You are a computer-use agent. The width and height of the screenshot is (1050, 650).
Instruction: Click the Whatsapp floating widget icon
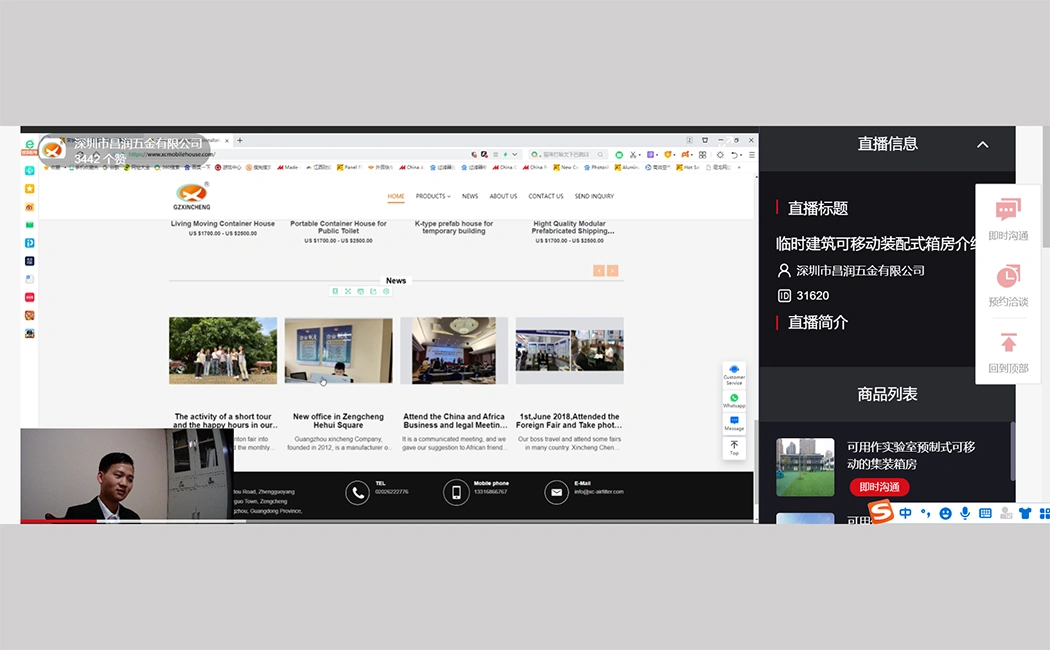pos(734,400)
